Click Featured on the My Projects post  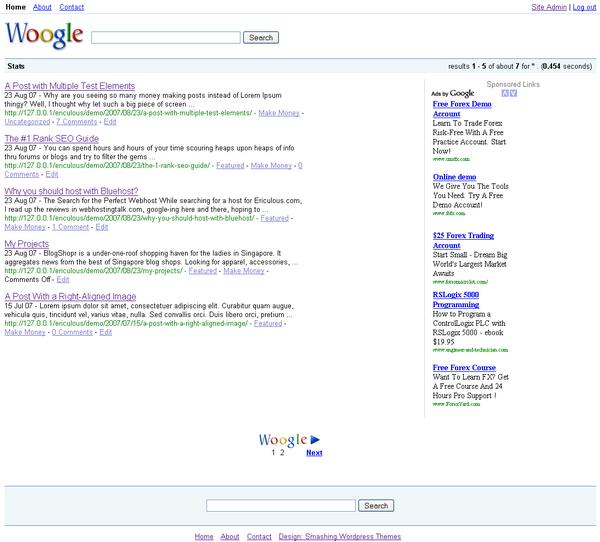click(x=202, y=271)
